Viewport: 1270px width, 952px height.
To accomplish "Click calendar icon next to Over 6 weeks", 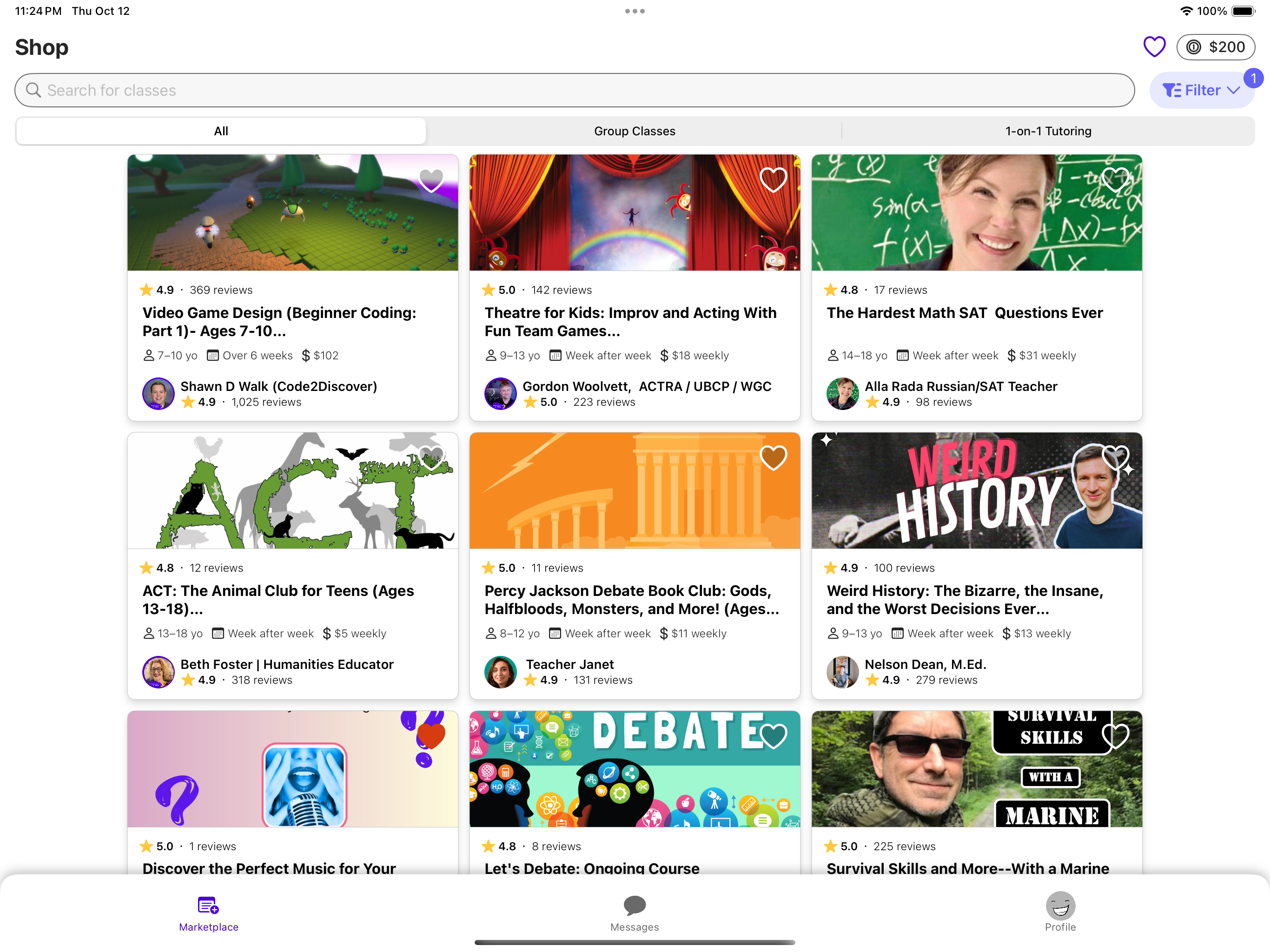I will [x=212, y=356].
